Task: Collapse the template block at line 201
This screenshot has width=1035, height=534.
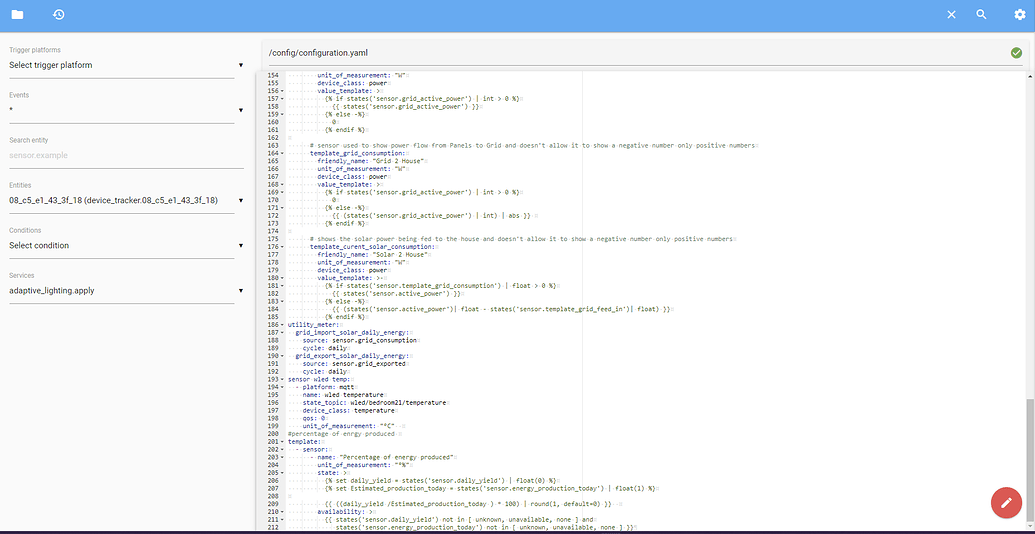Action: click(283, 441)
